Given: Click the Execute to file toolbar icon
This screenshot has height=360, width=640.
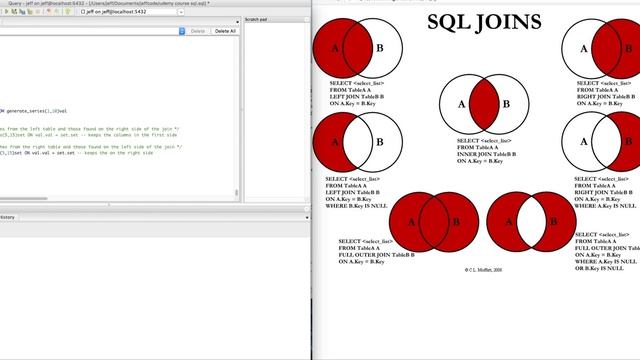Looking at the screenshot, I should 22,12.
